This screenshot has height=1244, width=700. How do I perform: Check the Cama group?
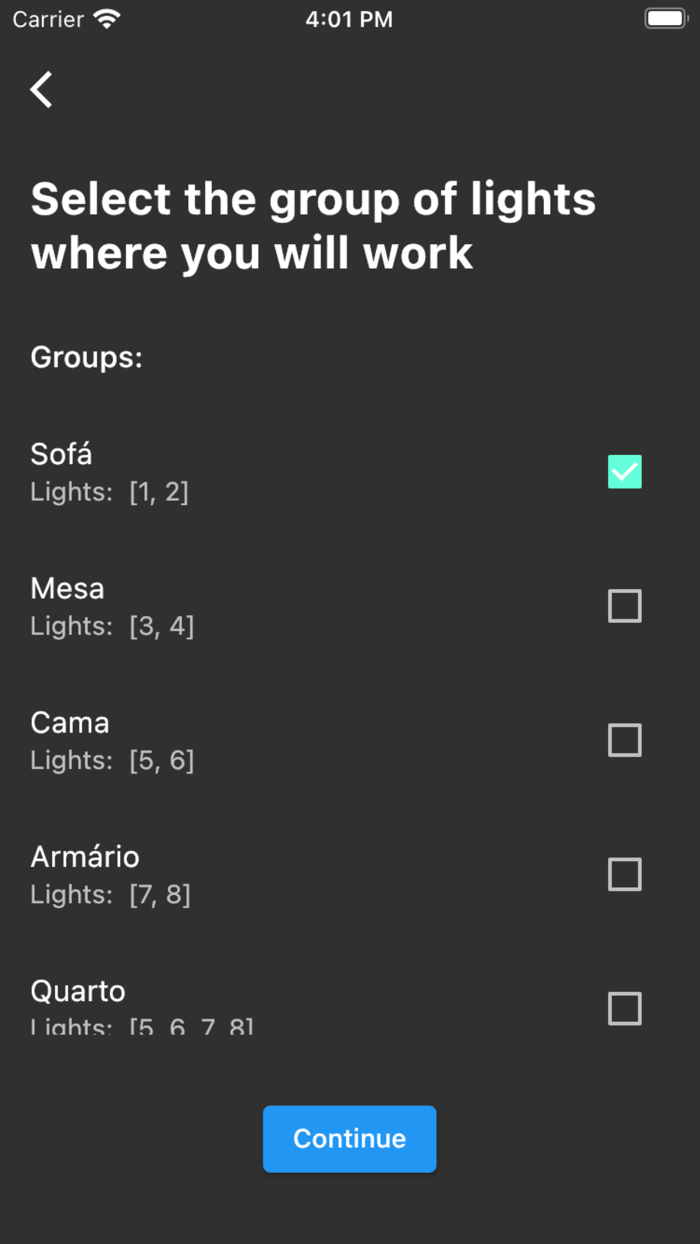tap(624, 740)
